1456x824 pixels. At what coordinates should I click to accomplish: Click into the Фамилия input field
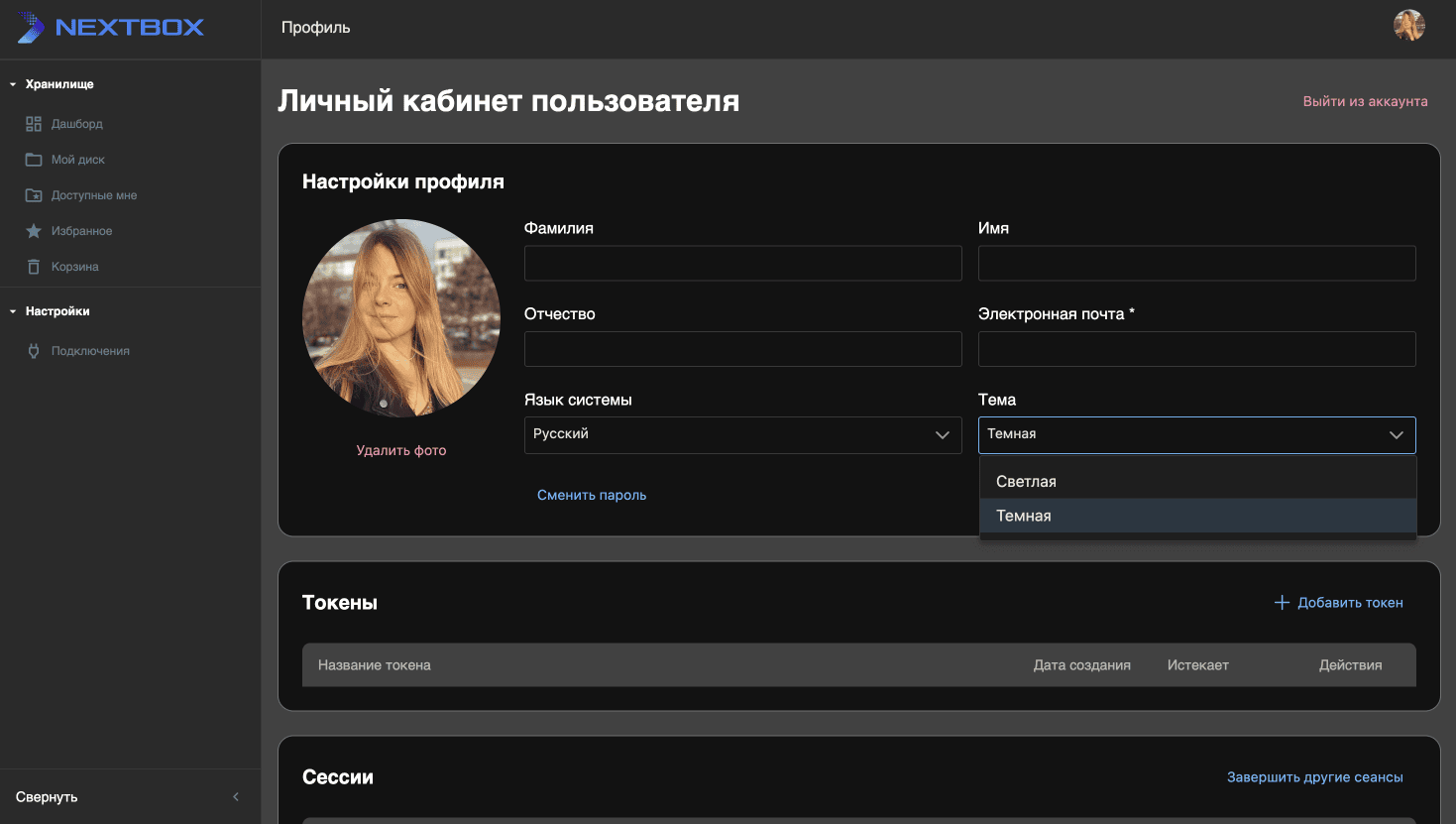(x=742, y=264)
